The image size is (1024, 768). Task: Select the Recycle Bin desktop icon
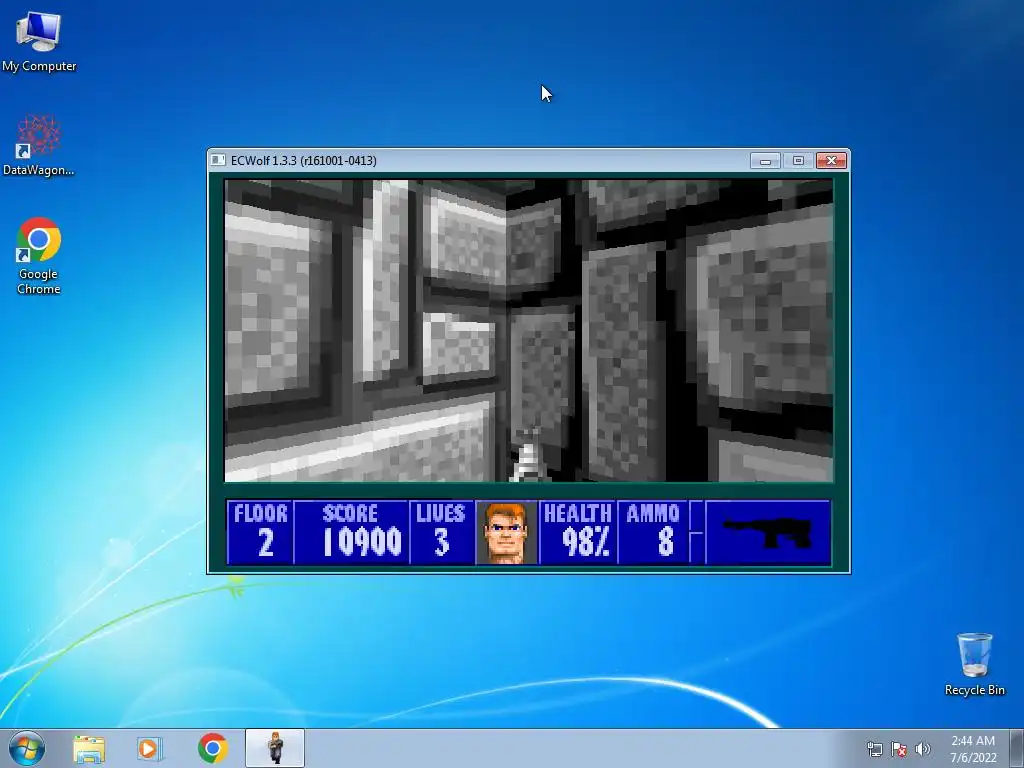pos(974,664)
